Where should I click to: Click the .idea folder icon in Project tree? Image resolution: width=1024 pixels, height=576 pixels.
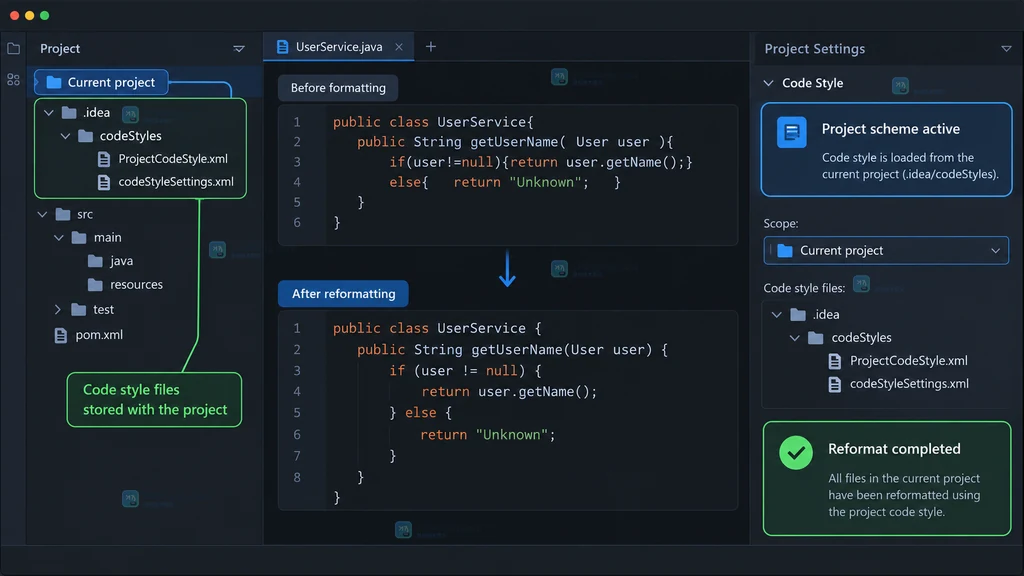(69, 112)
